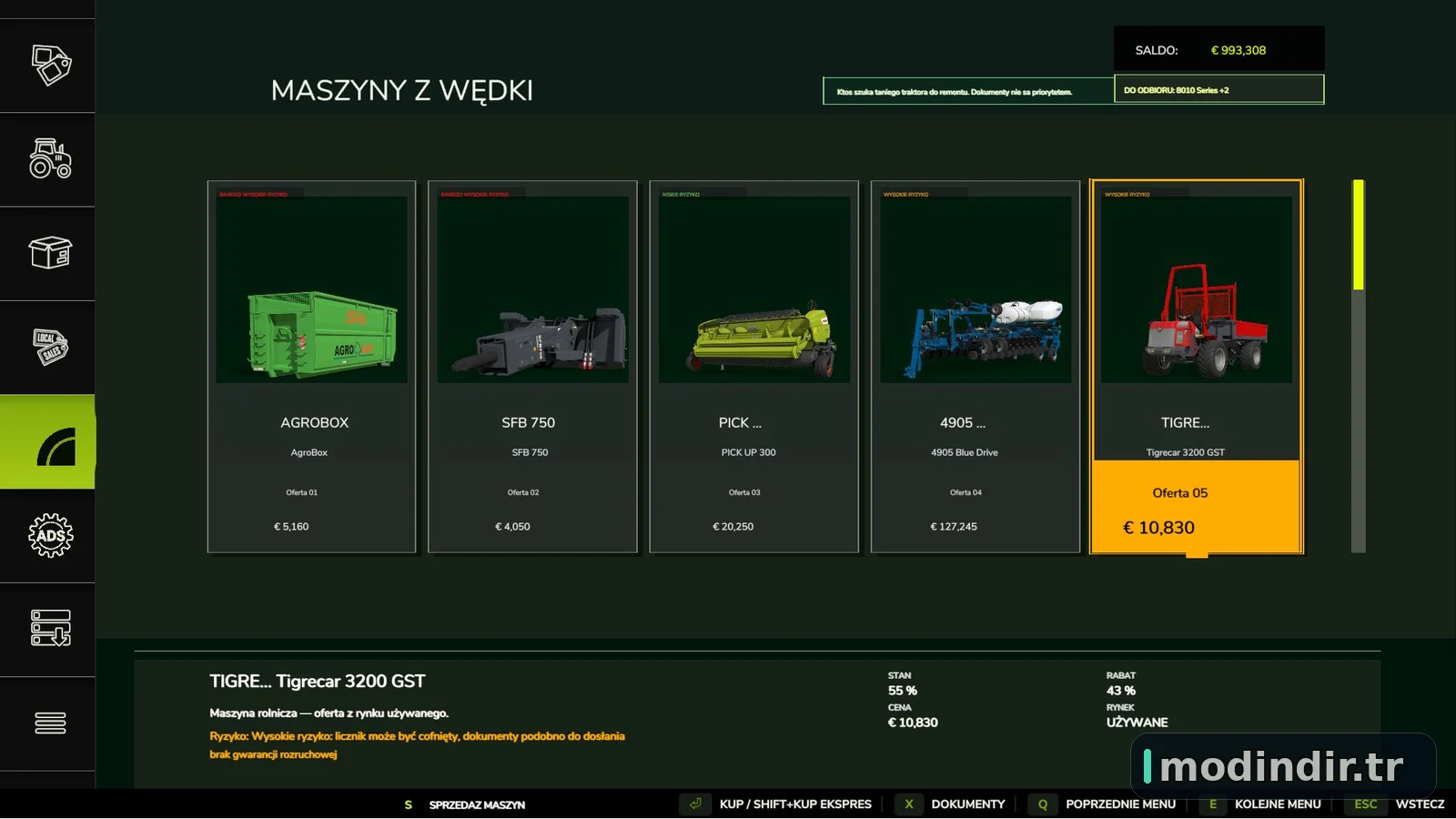Click the € 20,250 price
This screenshot has height=819, width=1456.
click(733, 527)
